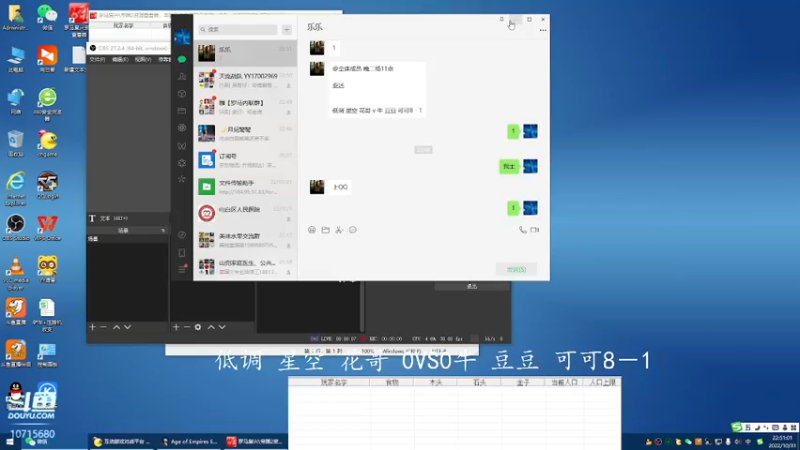Image resolution: width=800 pixels, height=450 pixels.
Task: Move source down in OBS sources panel
Action: click(x=222, y=327)
